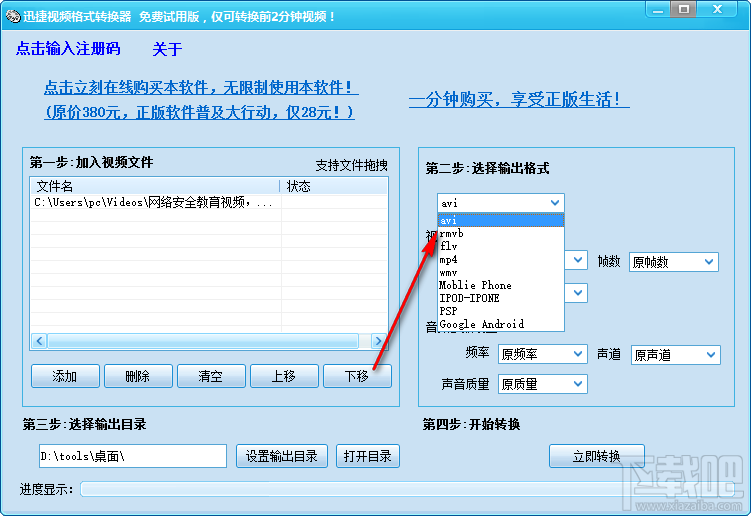This screenshot has height=516, width=751.
Task: Open the 频率 dropdown showing 原频率
Action: pos(543,354)
